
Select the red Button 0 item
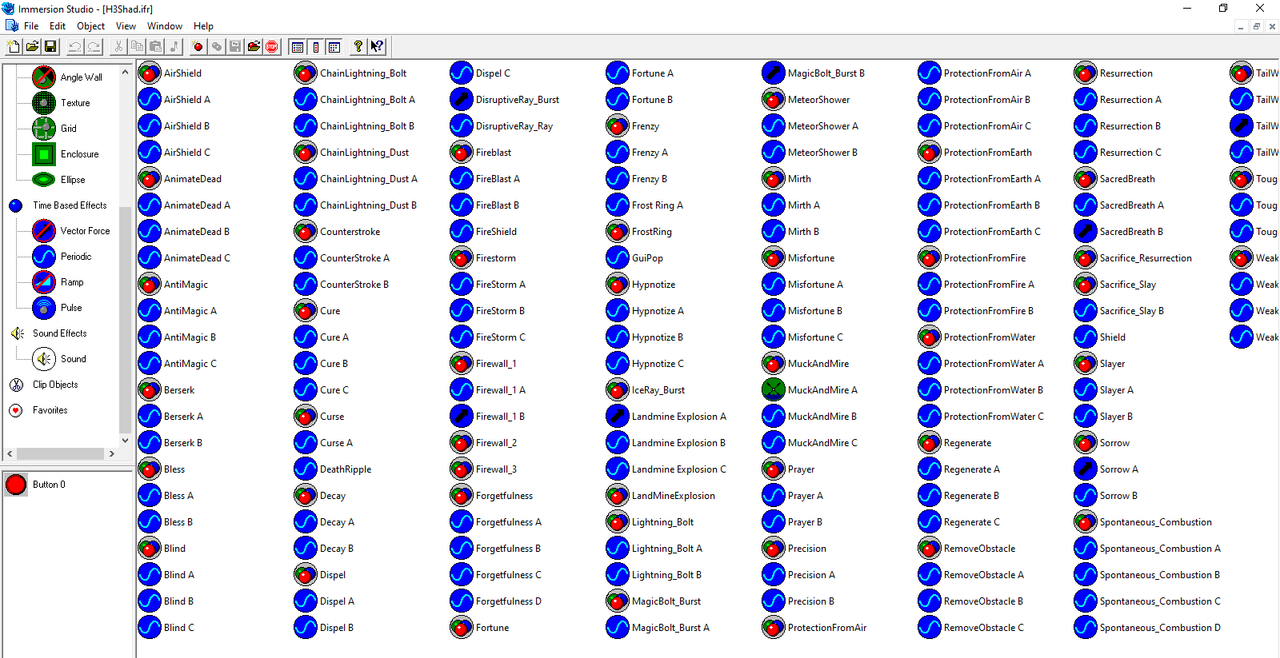pos(35,485)
